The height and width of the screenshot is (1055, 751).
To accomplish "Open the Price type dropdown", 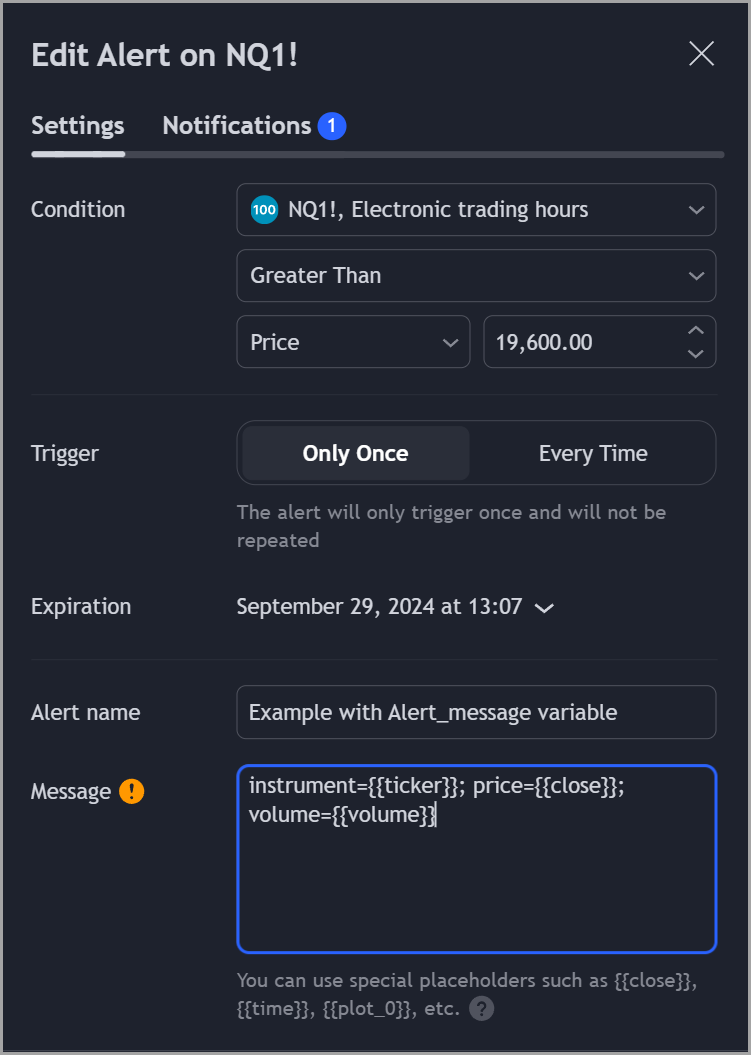I will click(355, 341).
